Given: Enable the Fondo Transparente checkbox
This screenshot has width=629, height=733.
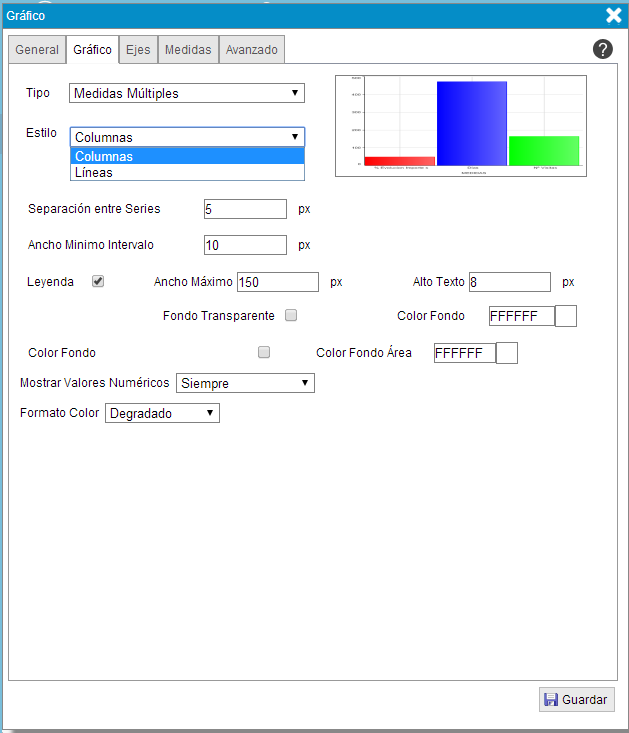Looking at the screenshot, I should click(x=291, y=315).
